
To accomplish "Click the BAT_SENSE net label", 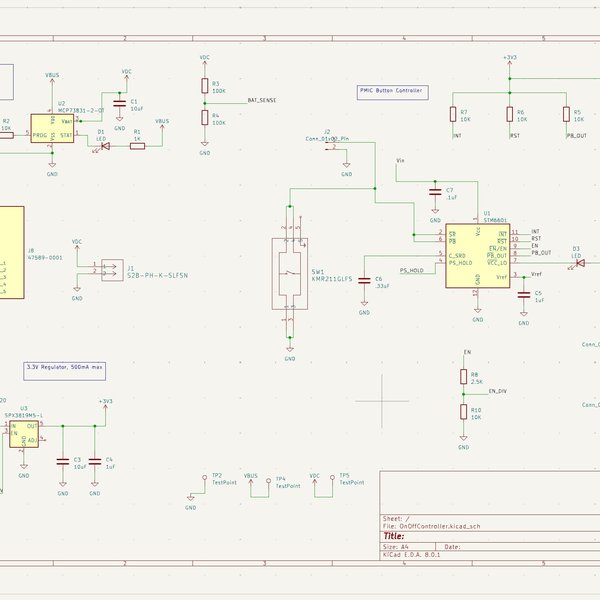I will click(x=262, y=100).
